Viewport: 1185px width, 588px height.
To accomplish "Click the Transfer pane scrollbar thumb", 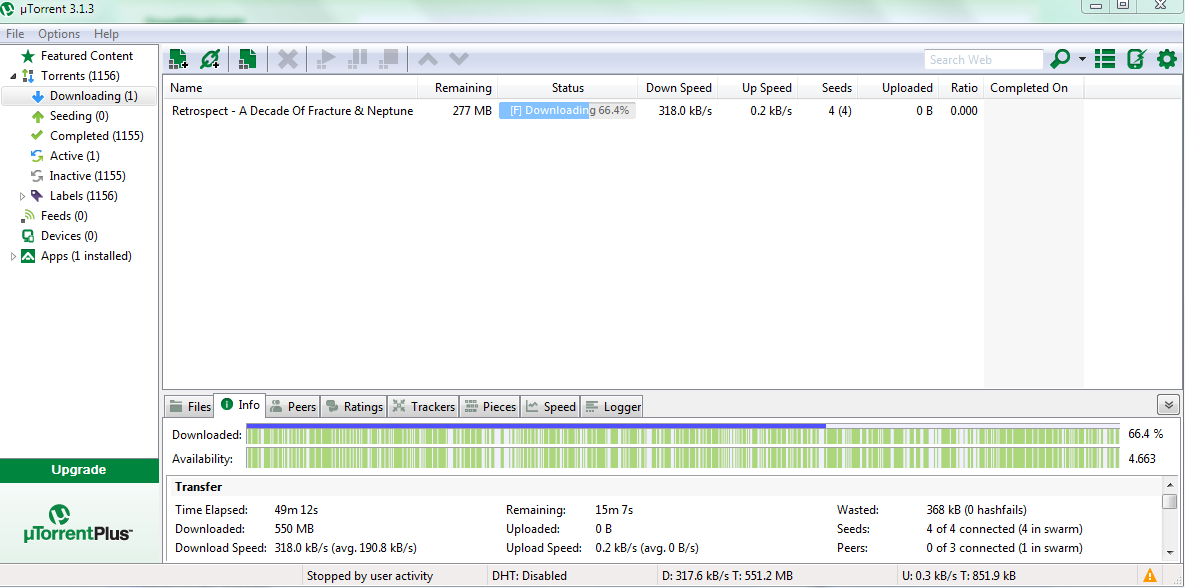I will pos(1170,502).
